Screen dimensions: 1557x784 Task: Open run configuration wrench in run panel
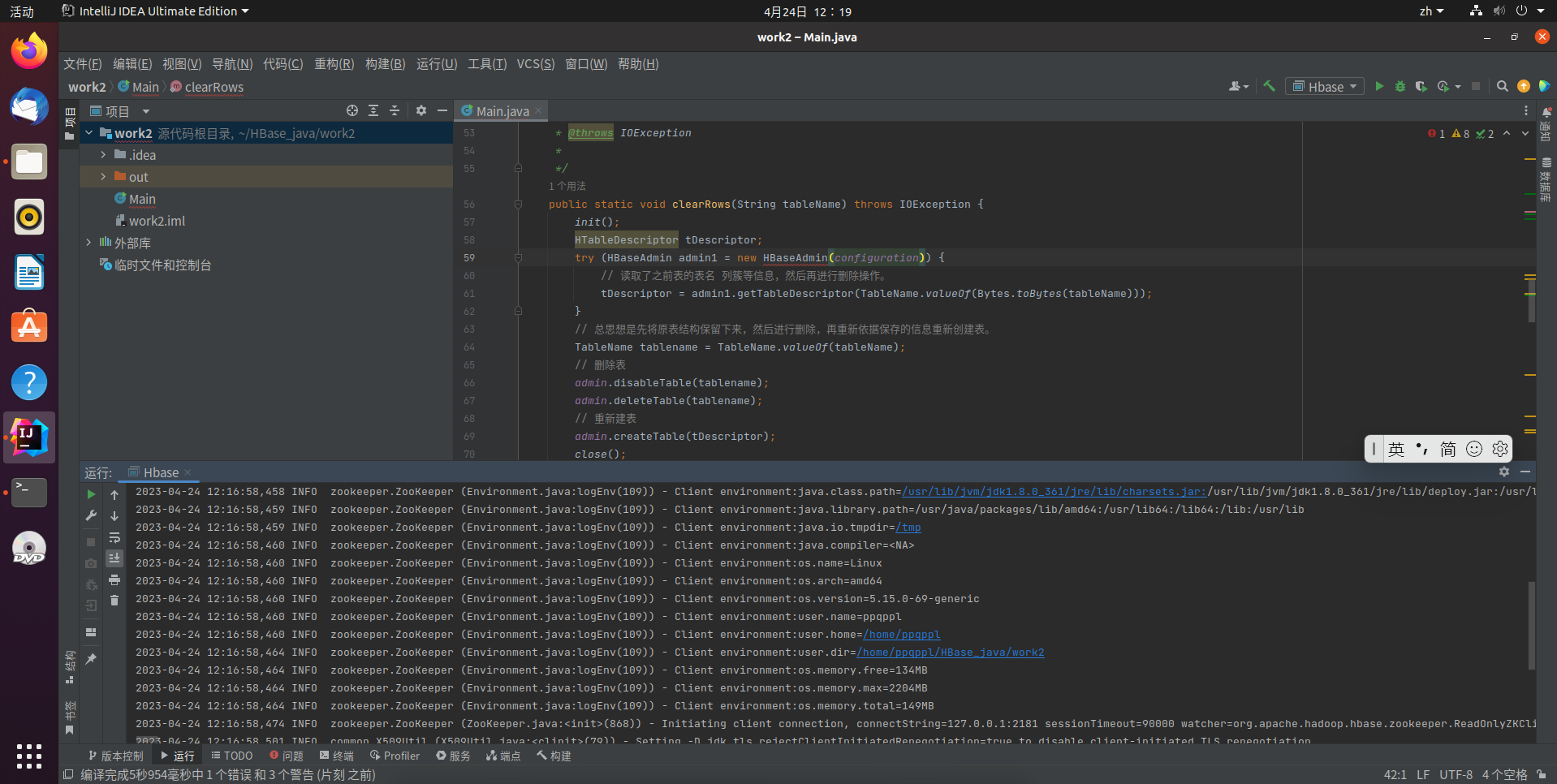[x=91, y=515]
